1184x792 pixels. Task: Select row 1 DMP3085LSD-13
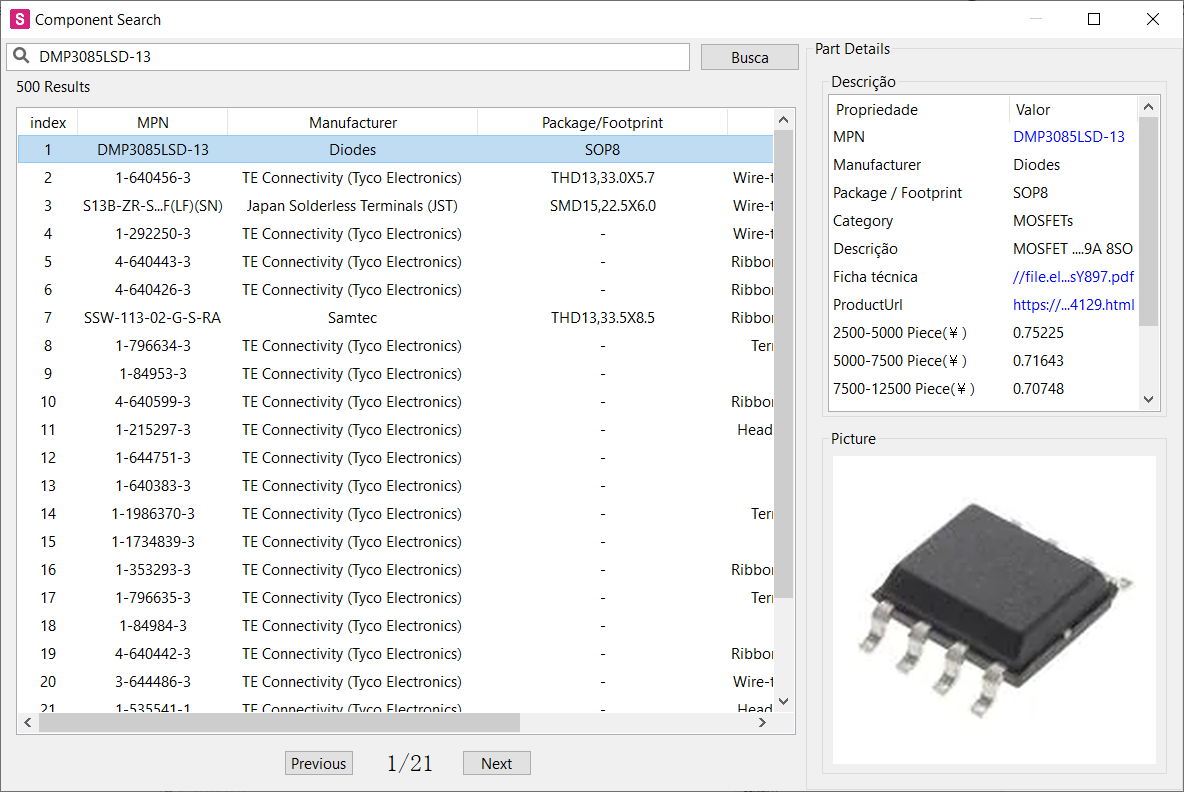396,149
